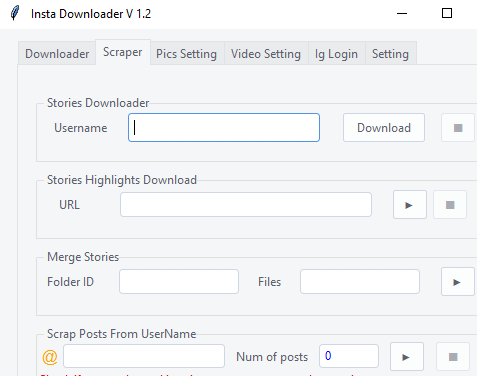Screen dimensions: 477x376
Task: Minimize the Insta Downloader window
Action: point(402,14)
